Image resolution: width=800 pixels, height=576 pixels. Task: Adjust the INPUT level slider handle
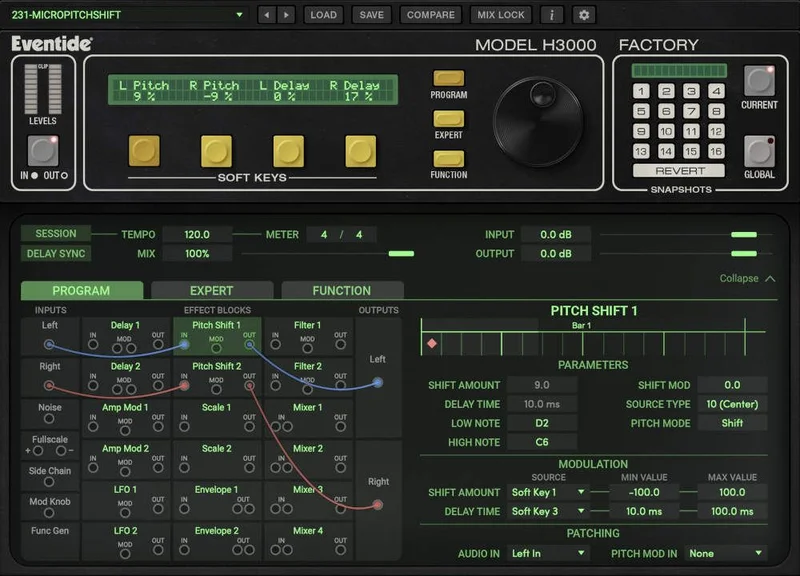tap(744, 234)
